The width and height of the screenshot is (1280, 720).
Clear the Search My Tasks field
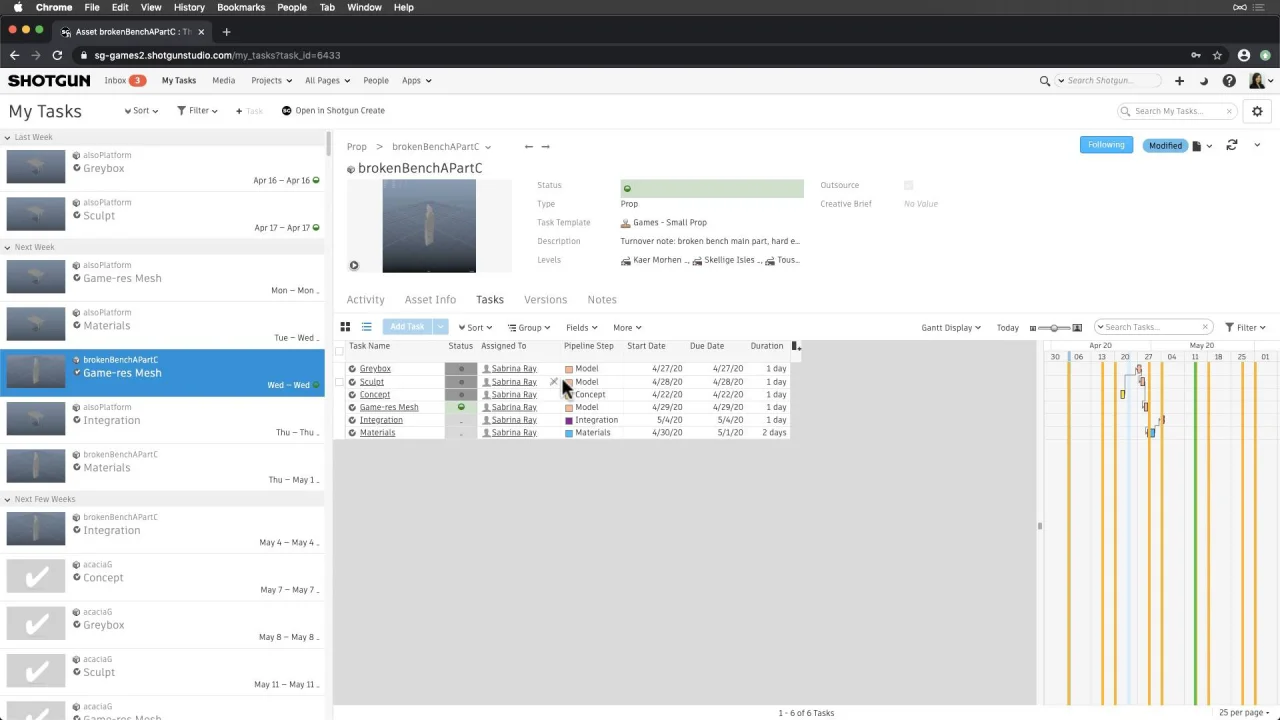point(1229,111)
